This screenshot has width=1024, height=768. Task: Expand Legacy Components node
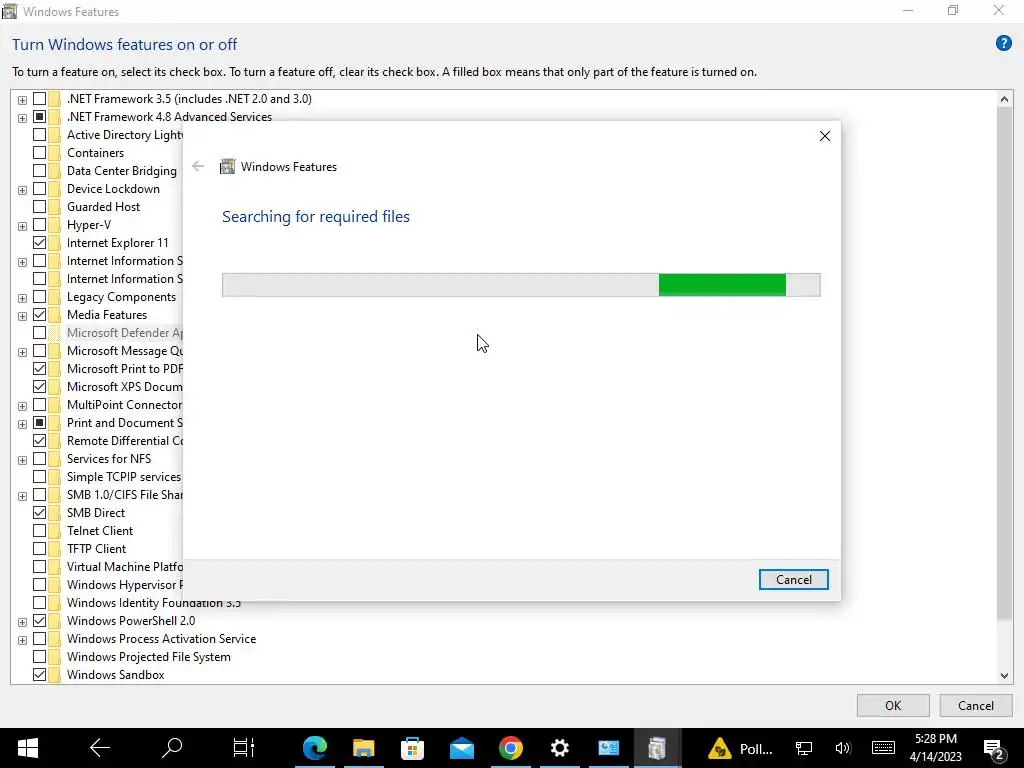(22, 298)
